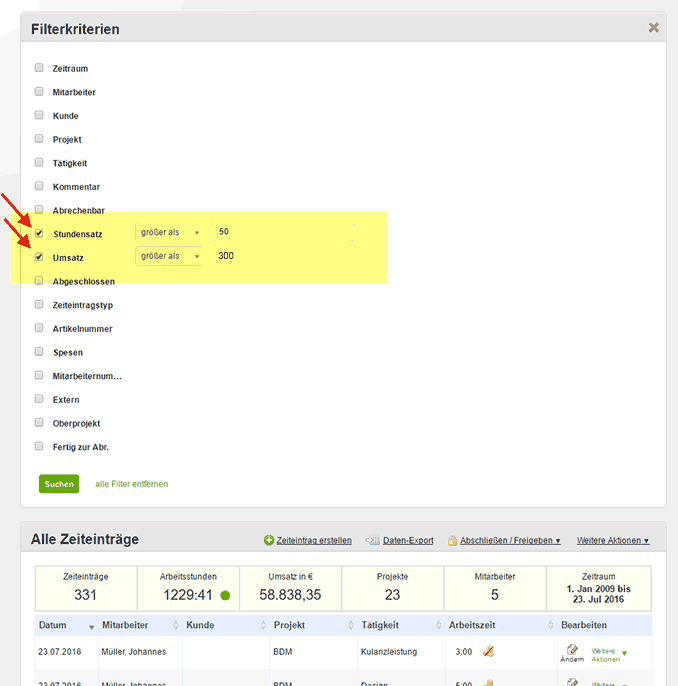Click the Ändern edit icon in first row
The image size is (678, 686).
coord(572,649)
